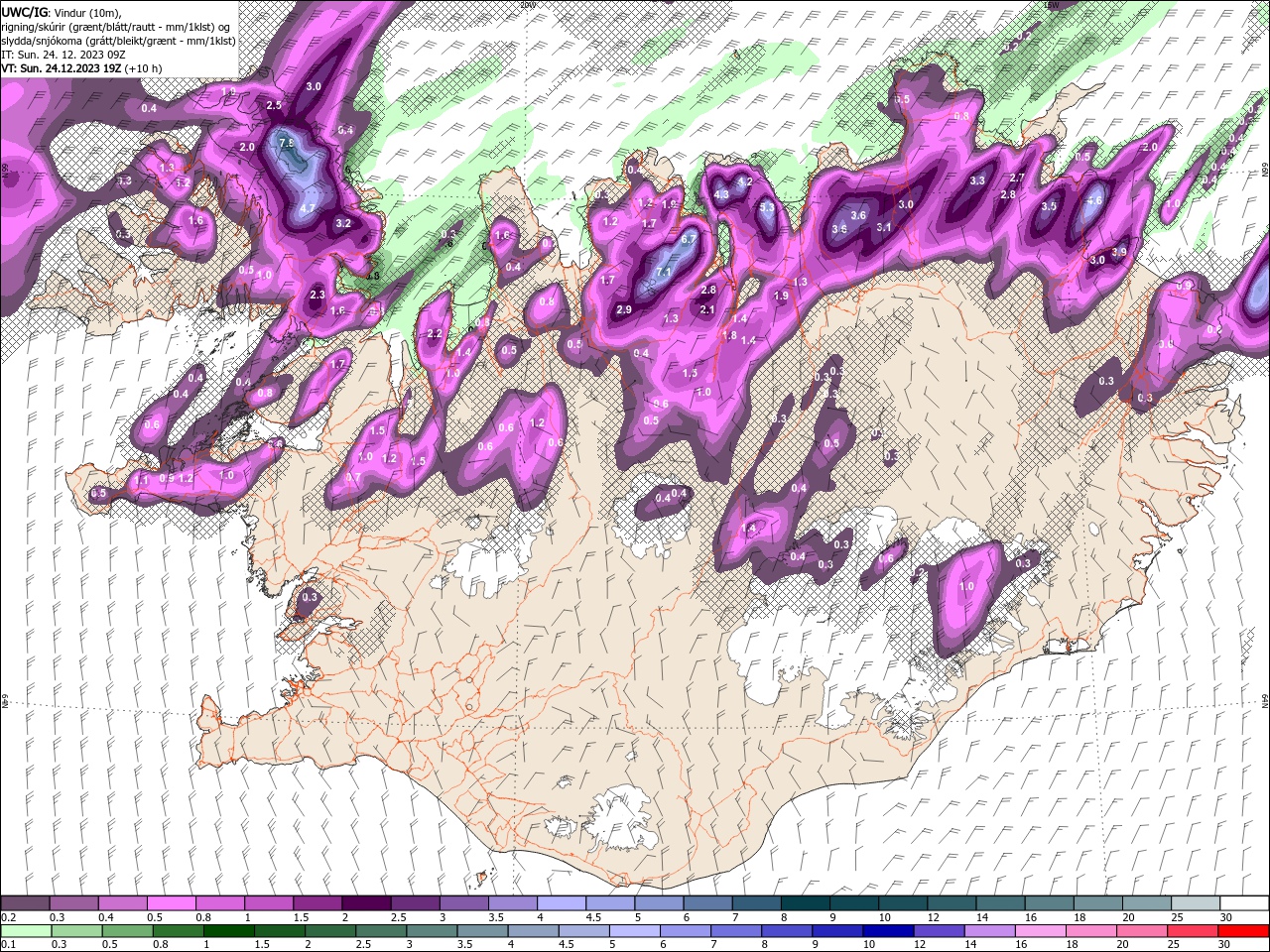Select the lightest green 0.1–0.3 rain swatch
Image resolution: width=1270 pixels, height=952 pixels.
(26, 930)
